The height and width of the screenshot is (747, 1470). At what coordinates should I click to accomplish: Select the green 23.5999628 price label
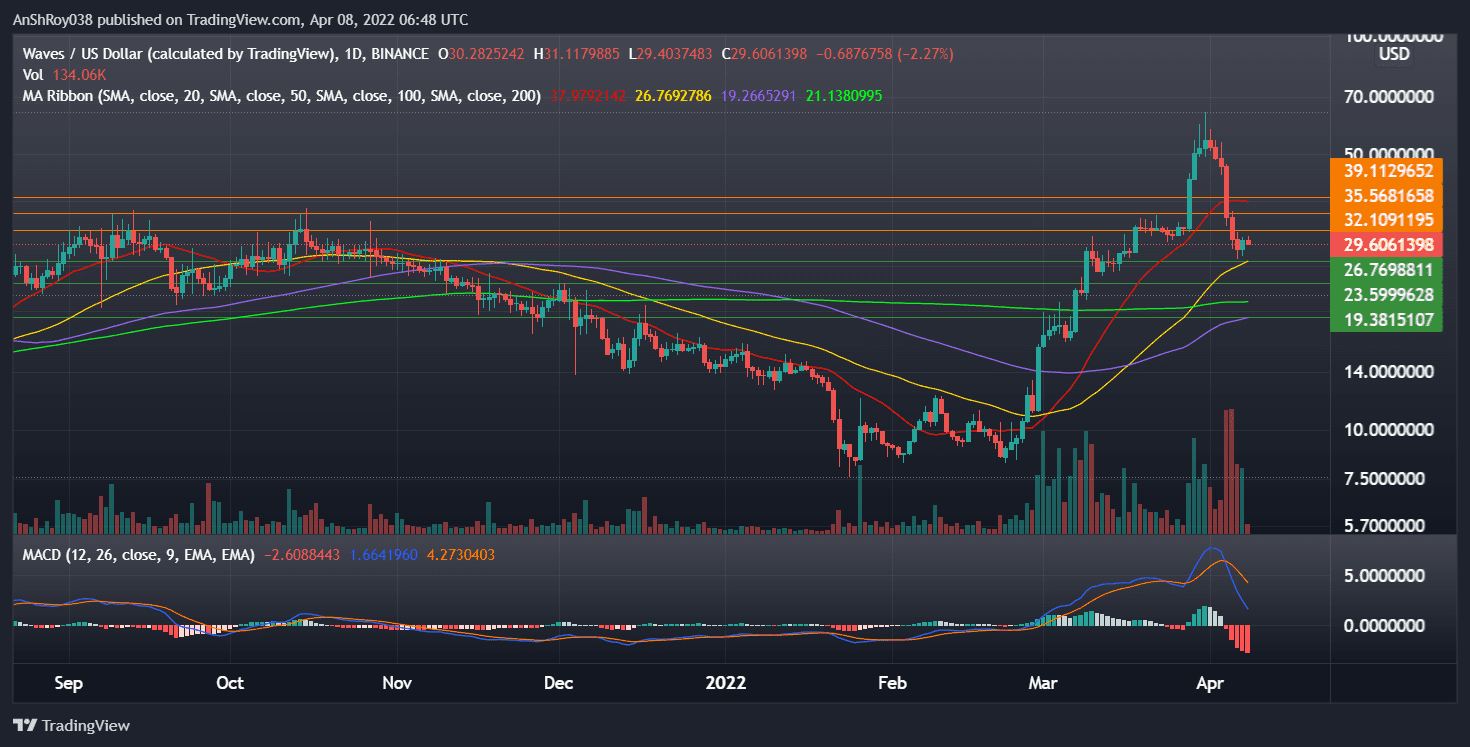(x=1384, y=295)
